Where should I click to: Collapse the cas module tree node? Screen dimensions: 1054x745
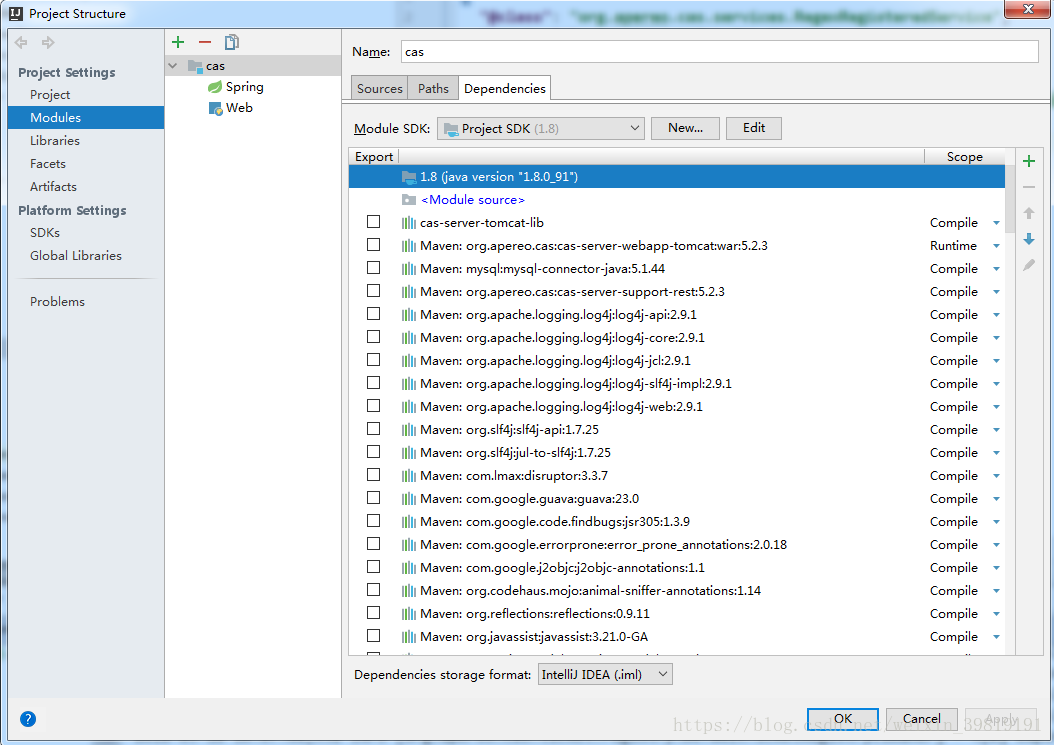pos(173,66)
